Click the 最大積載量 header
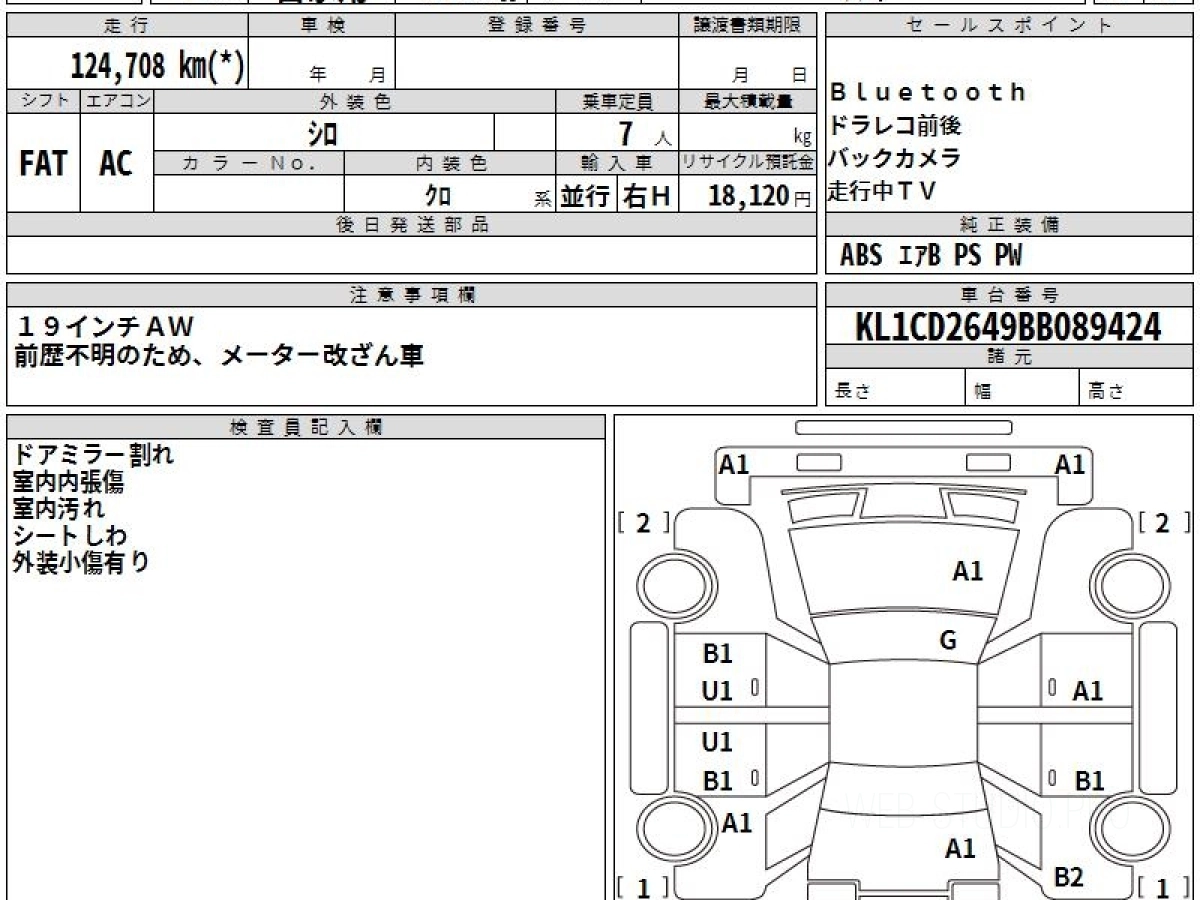The width and height of the screenshot is (1200, 900). tap(748, 101)
